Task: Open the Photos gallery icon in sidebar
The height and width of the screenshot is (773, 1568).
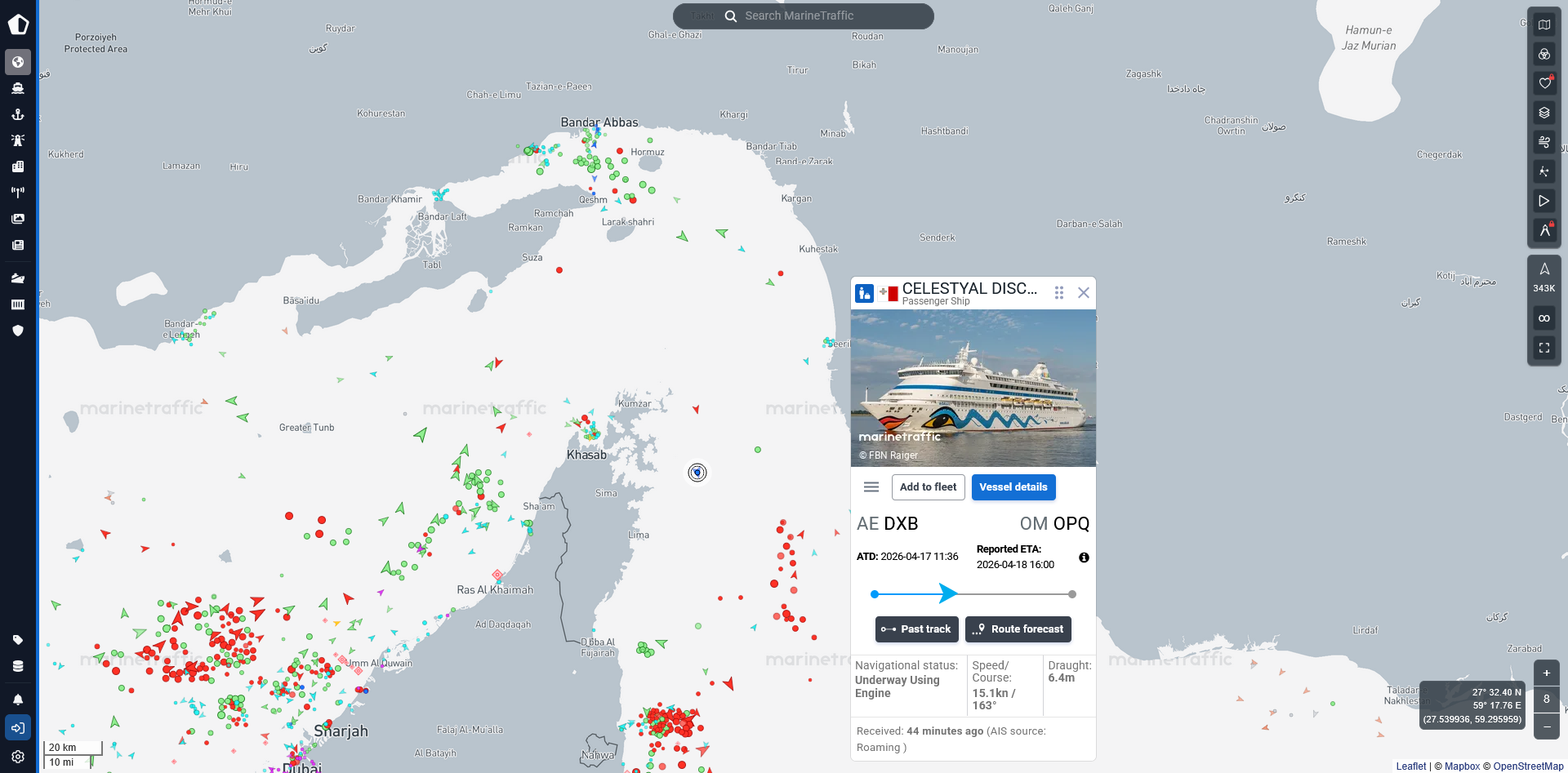Action: point(18,219)
